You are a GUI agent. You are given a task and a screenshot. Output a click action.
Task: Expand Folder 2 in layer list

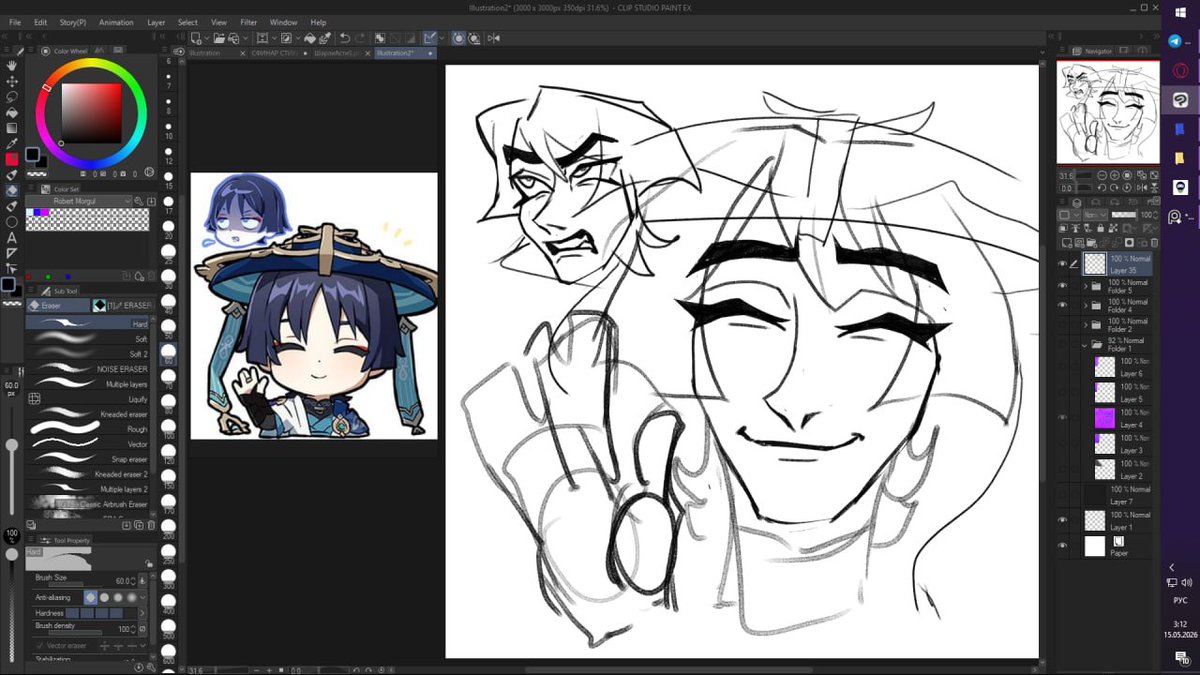pos(1086,325)
